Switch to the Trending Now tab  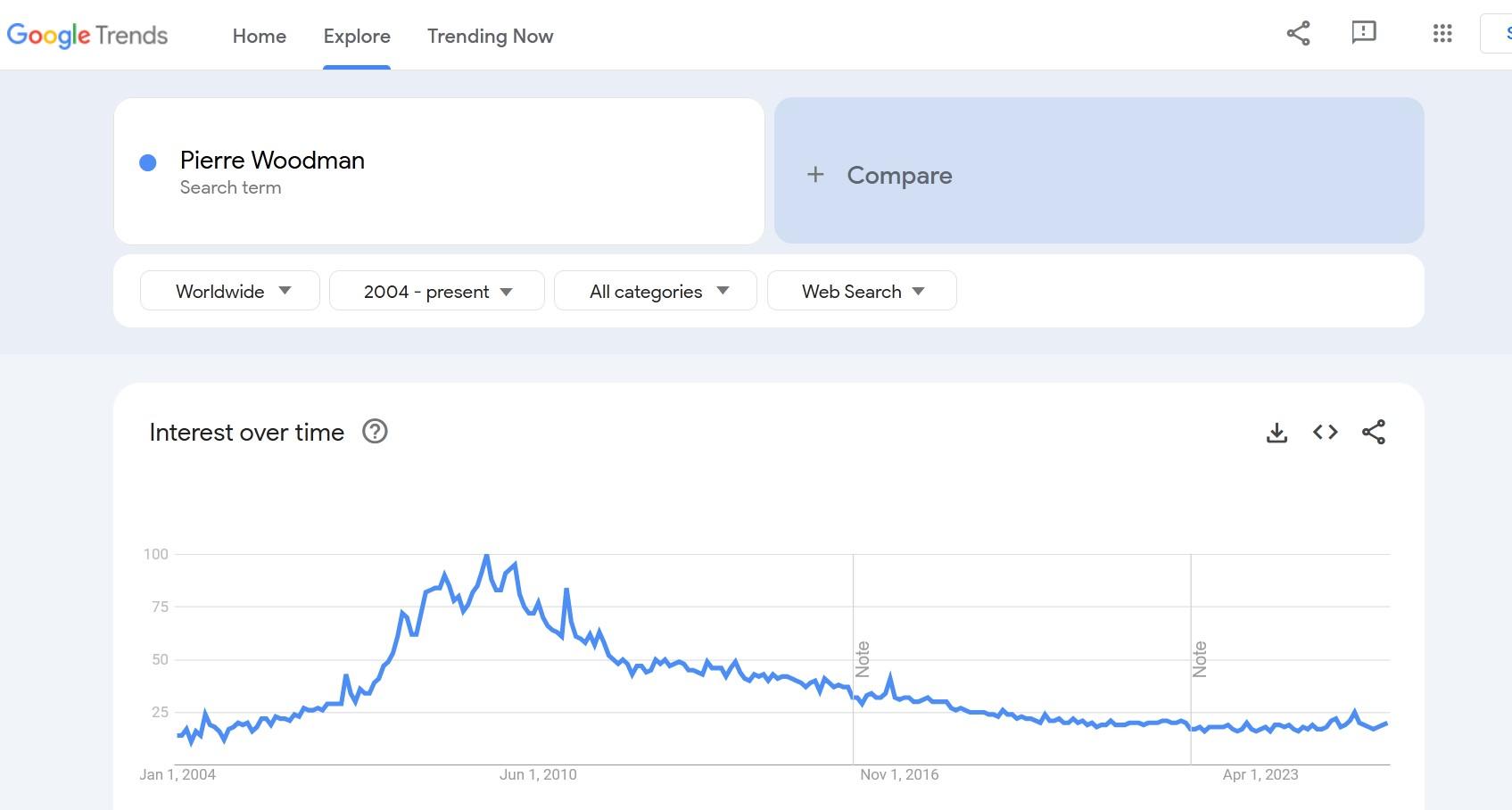coord(490,37)
